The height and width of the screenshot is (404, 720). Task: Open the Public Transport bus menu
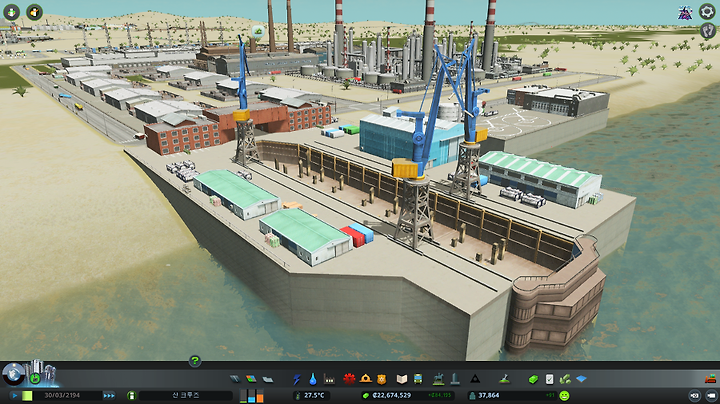click(418, 379)
